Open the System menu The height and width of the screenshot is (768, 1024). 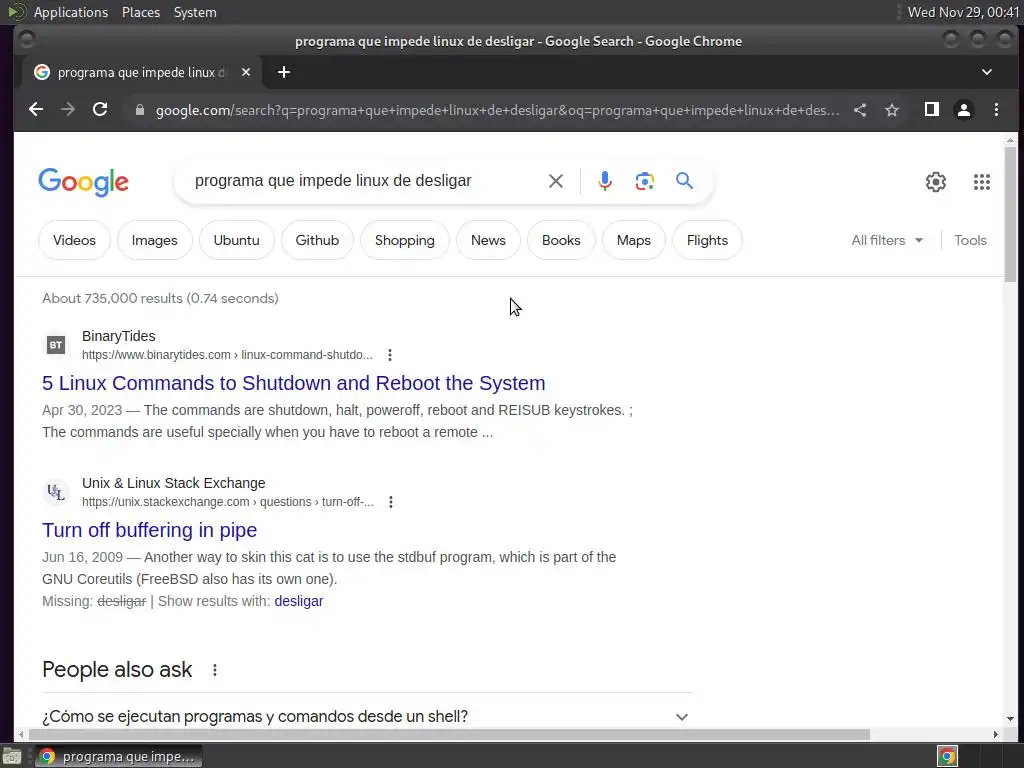[x=195, y=12]
